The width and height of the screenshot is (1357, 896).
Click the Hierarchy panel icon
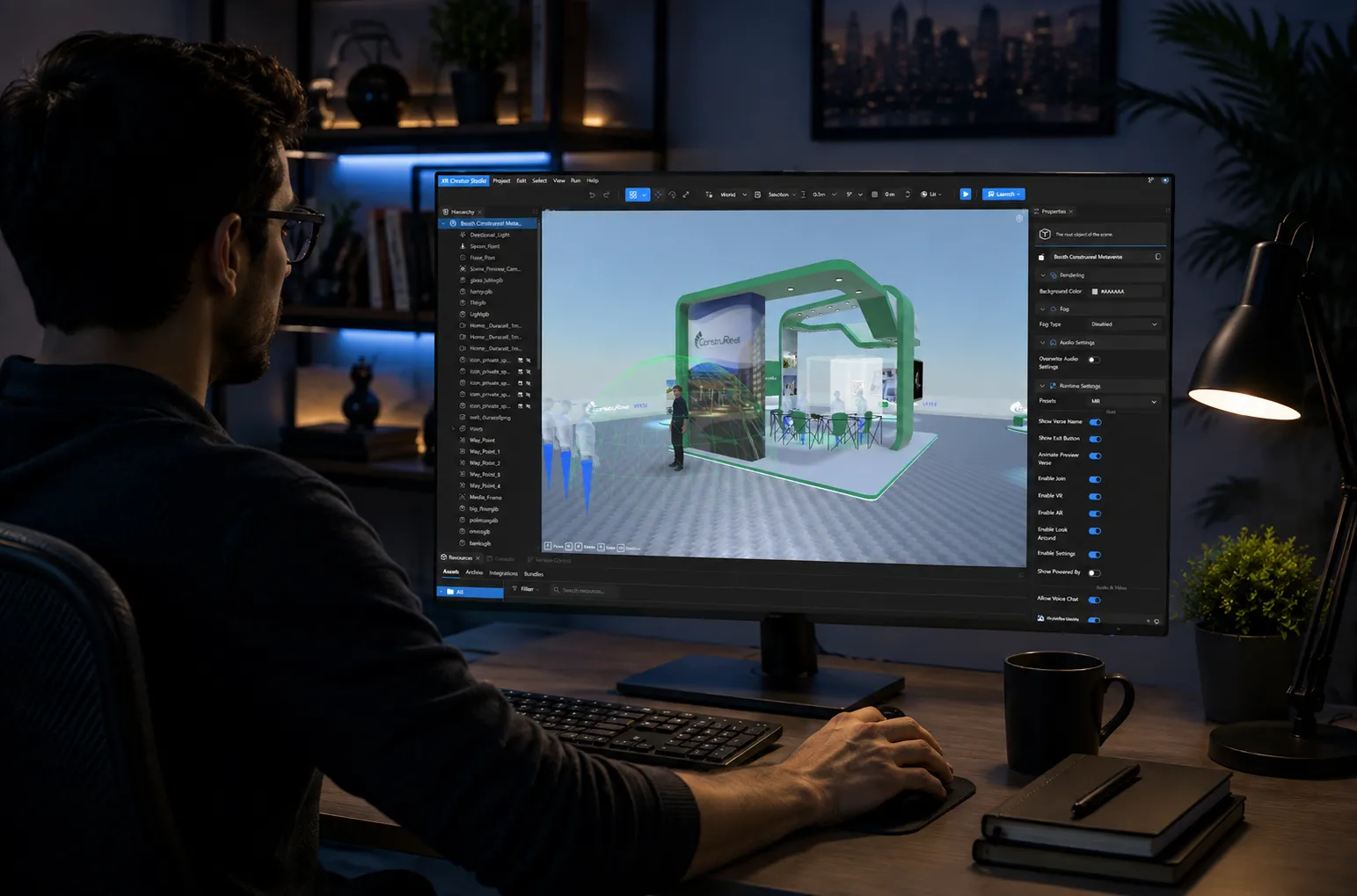point(446,212)
